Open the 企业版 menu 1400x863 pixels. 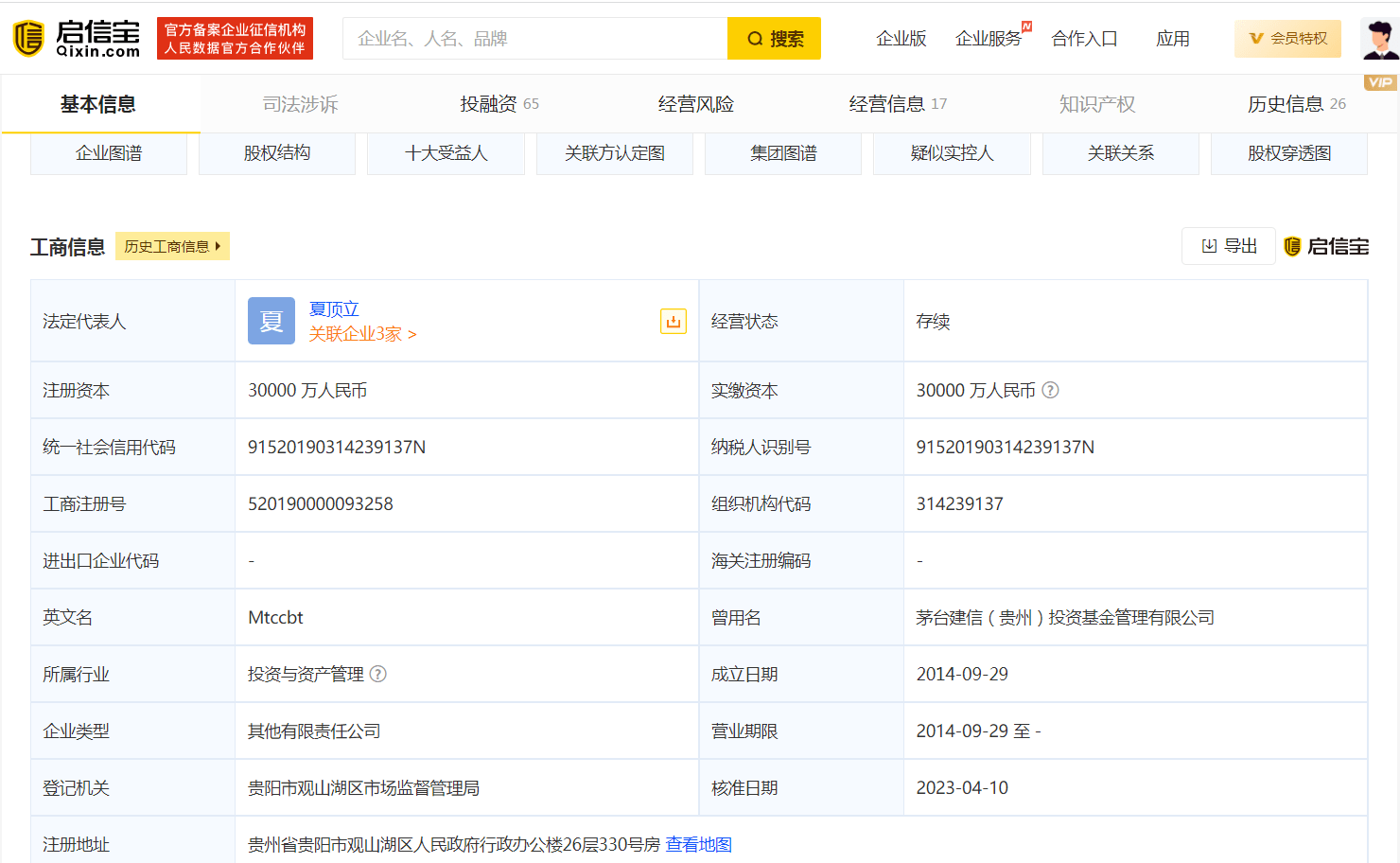point(901,39)
